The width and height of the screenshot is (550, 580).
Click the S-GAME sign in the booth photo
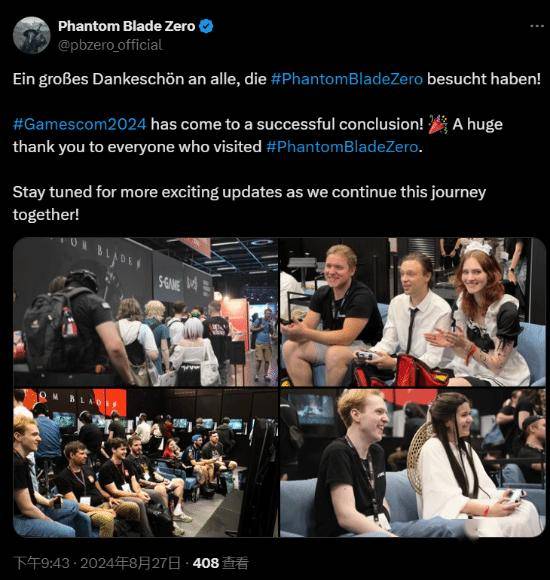[169, 284]
